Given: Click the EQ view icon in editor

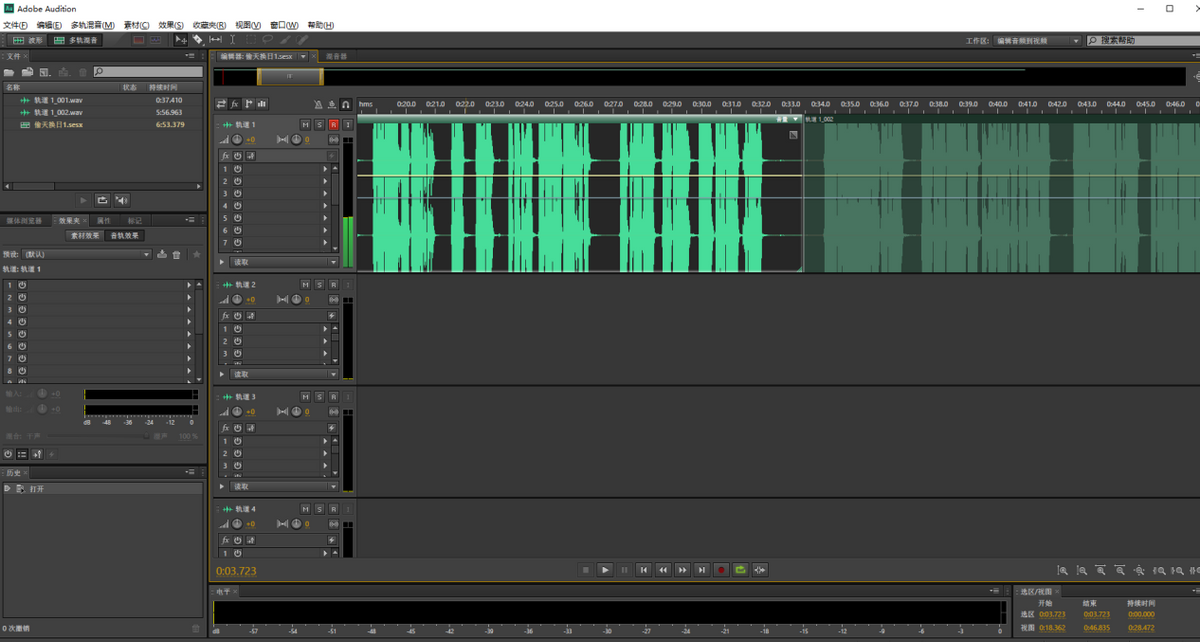Looking at the screenshot, I should pyautogui.click(x=262, y=103).
